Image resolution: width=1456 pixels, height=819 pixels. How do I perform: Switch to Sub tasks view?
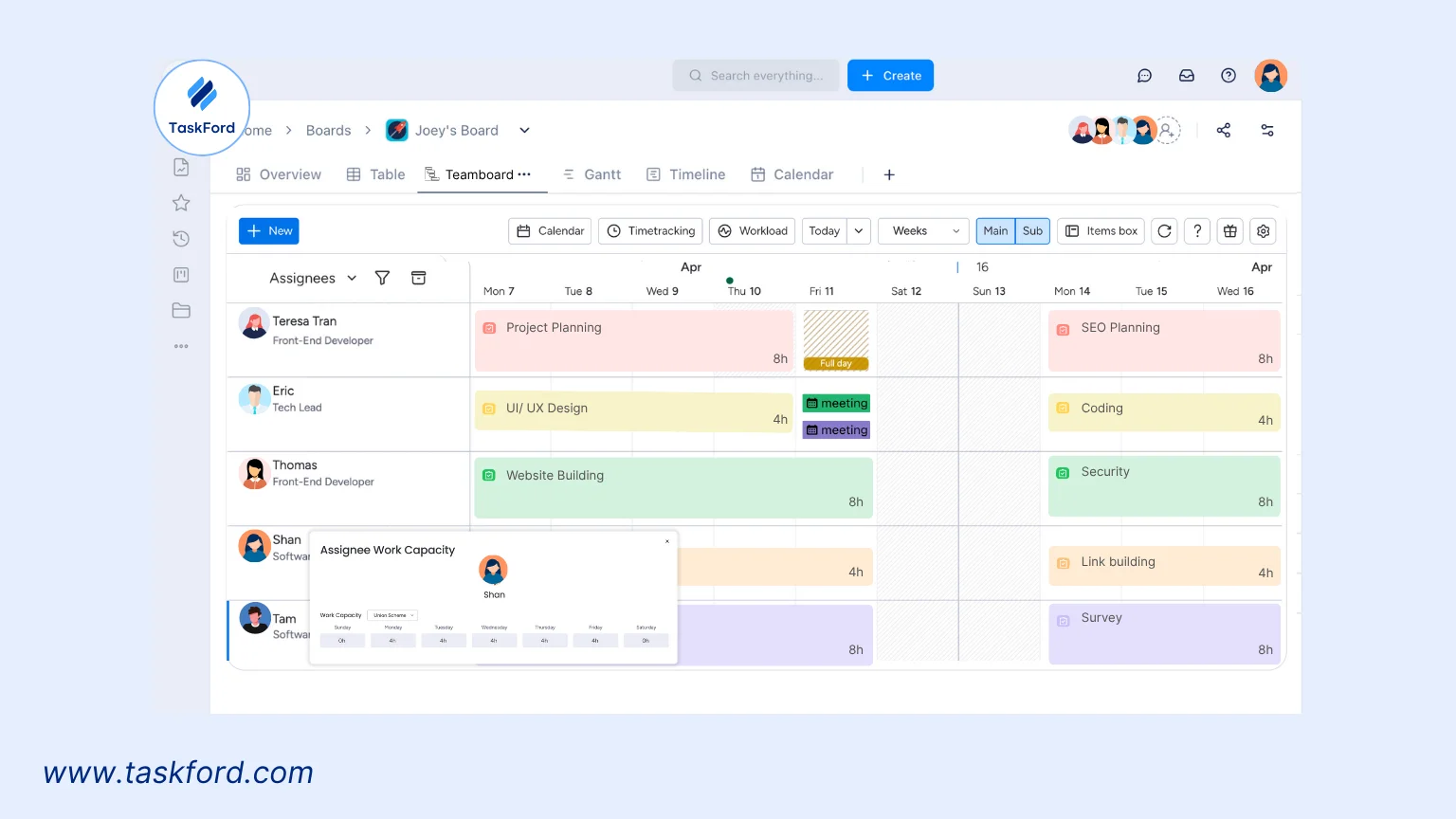click(x=1032, y=230)
